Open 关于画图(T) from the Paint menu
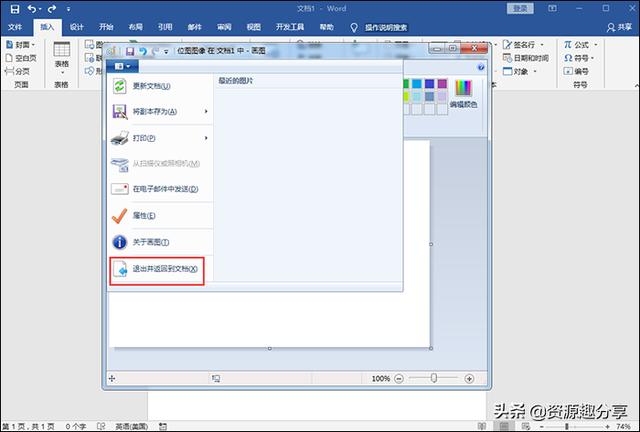 point(160,242)
